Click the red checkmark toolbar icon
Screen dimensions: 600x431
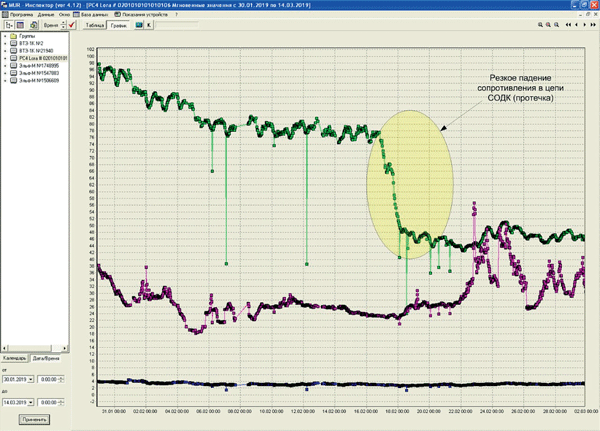click(x=72, y=25)
